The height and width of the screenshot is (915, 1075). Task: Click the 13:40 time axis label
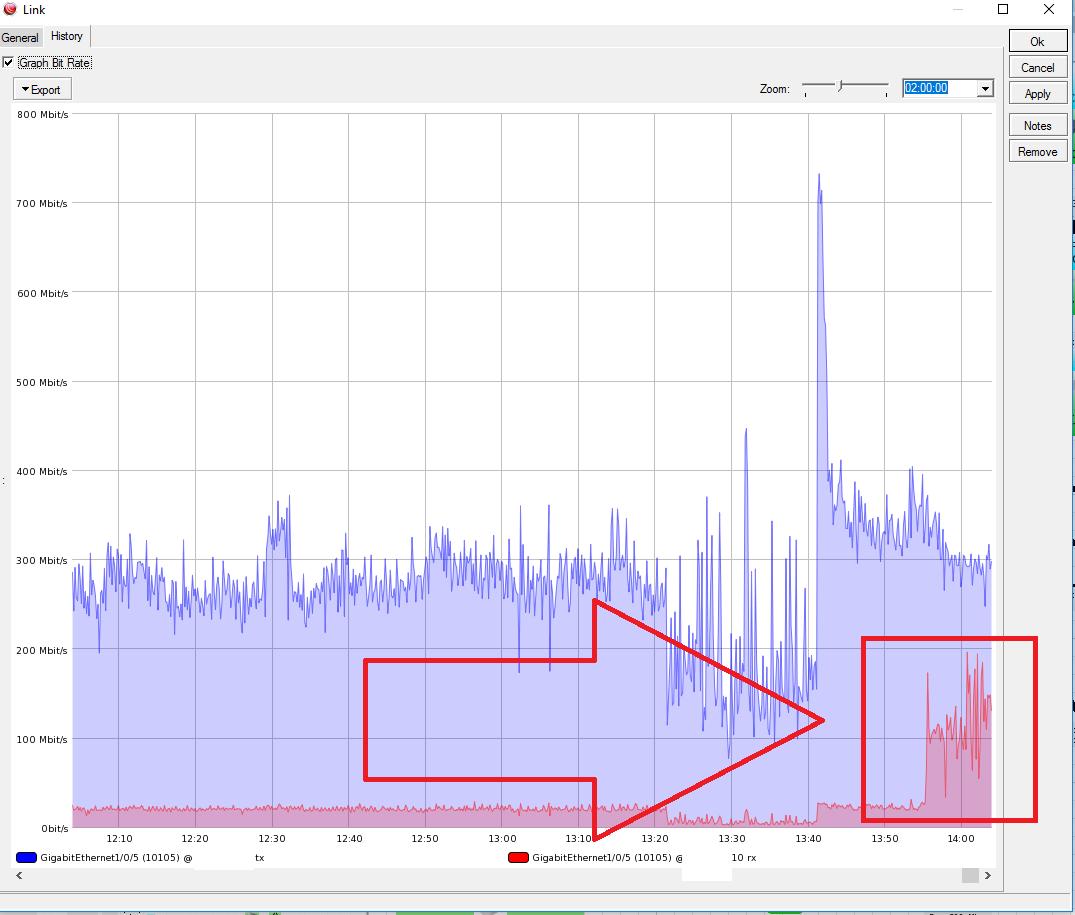tap(808, 838)
